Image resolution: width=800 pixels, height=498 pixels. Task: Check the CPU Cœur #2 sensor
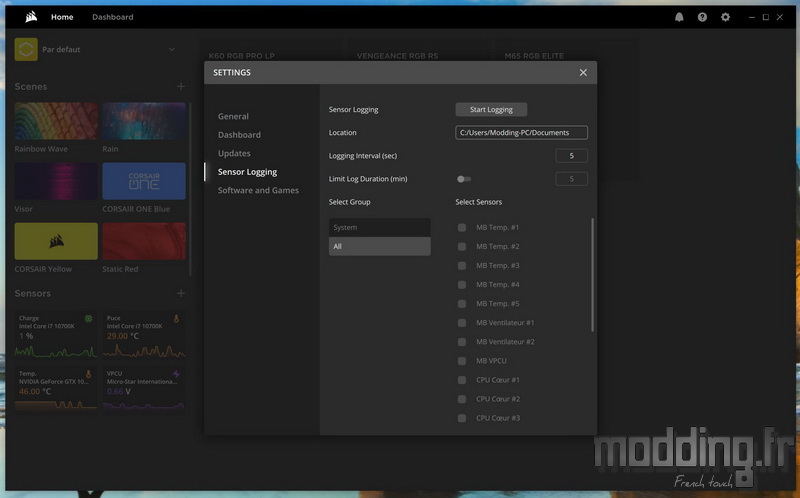(x=462, y=399)
